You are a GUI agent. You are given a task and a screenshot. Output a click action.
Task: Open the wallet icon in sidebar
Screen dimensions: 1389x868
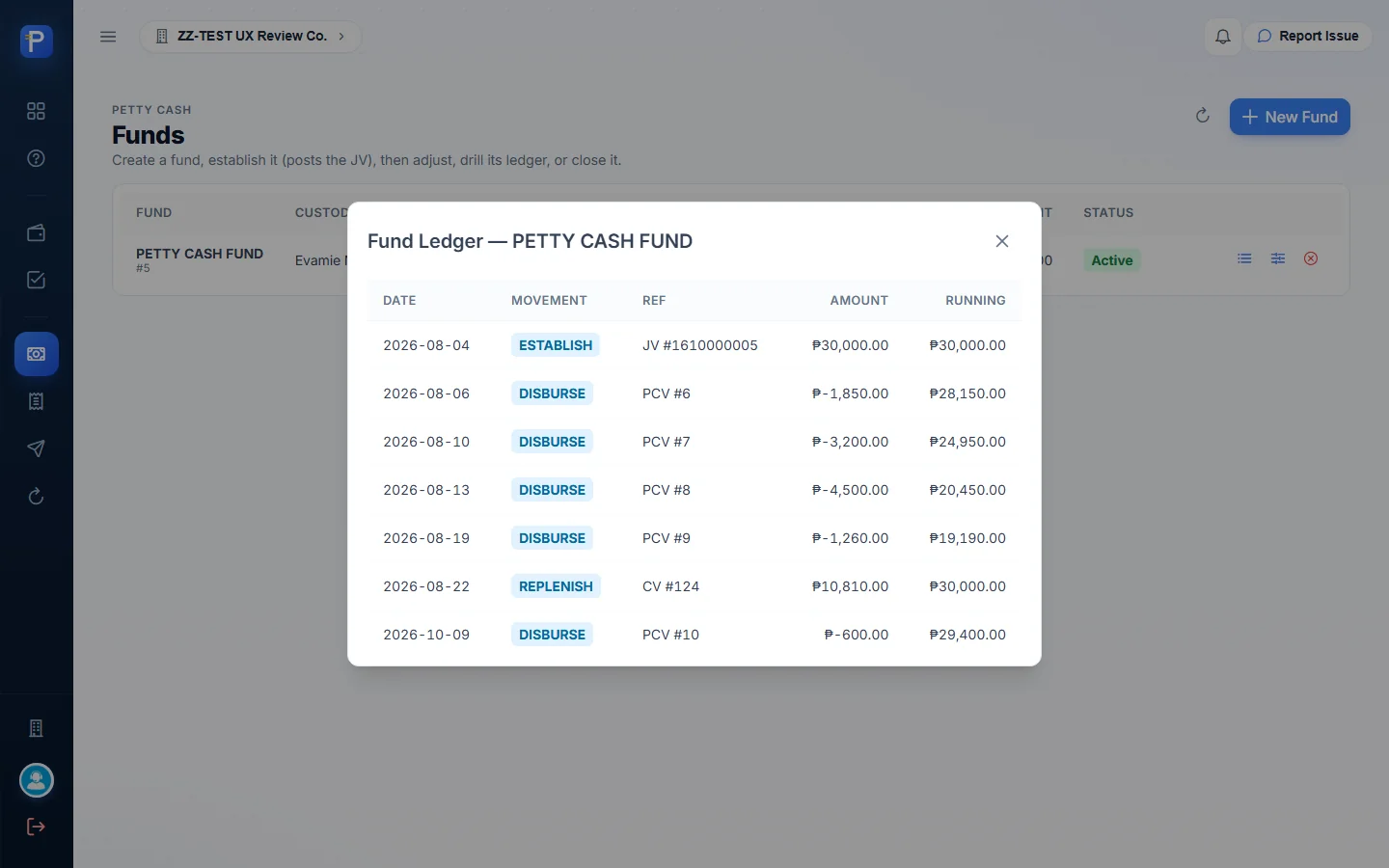tap(36, 232)
